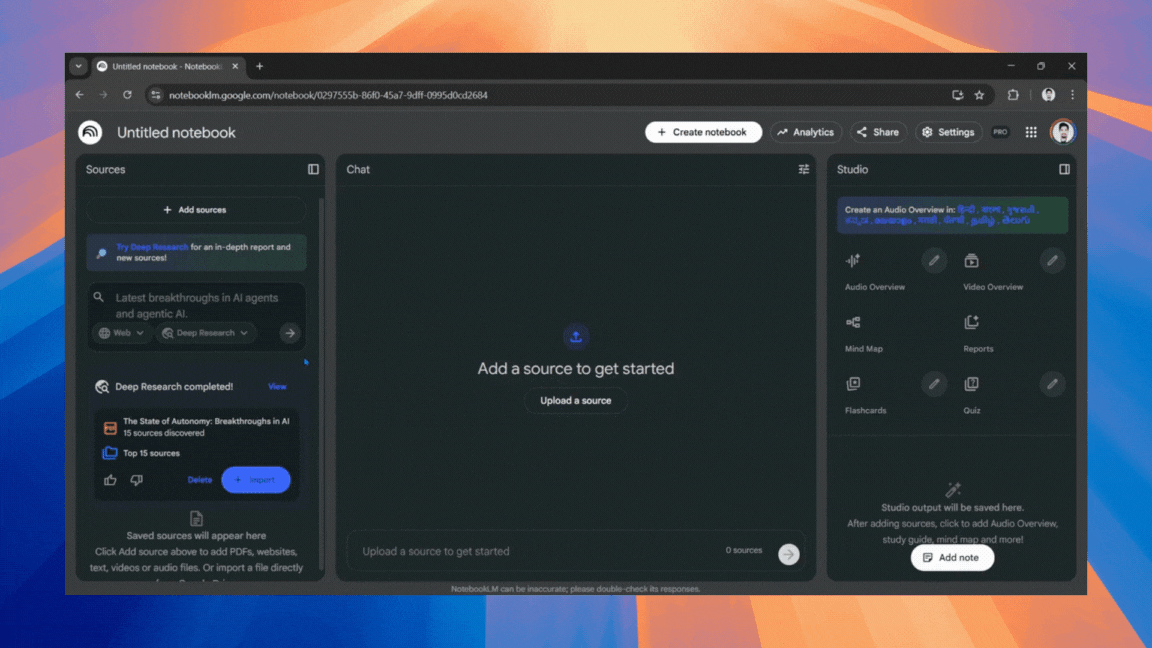The image size is (1152, 648).
Task: Open Analytics
Action: (805, 132)
